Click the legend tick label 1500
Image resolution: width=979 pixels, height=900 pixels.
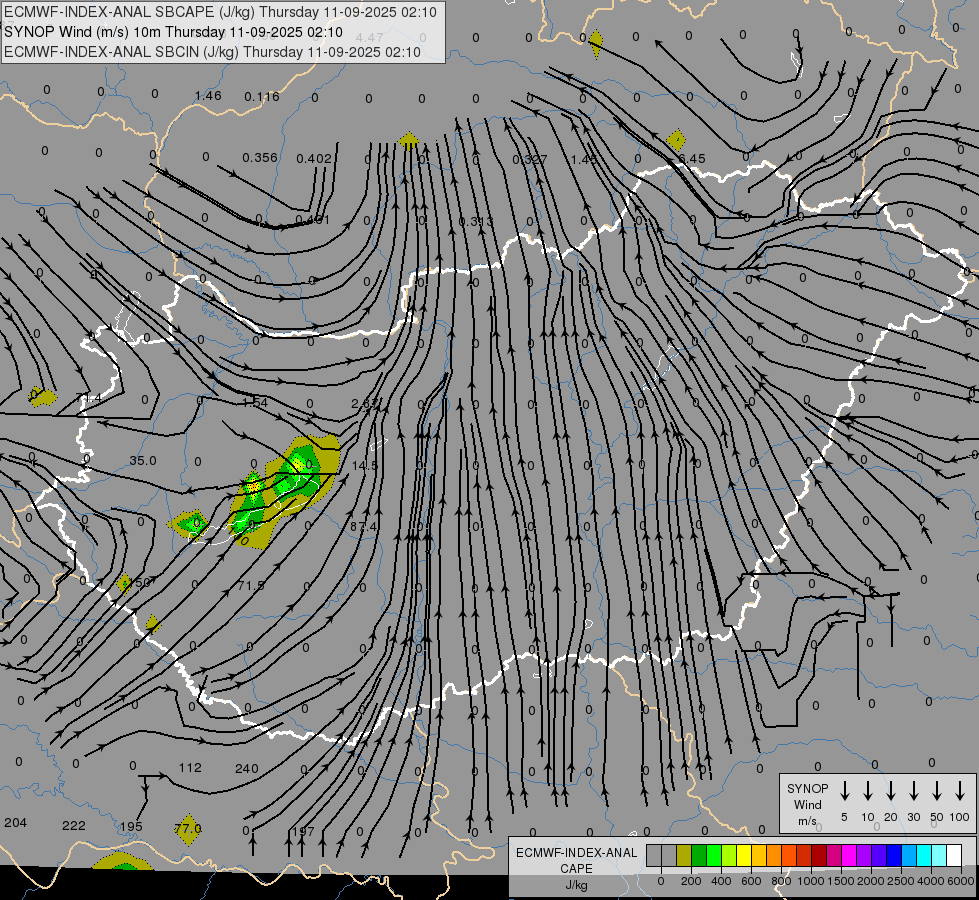[840, 881]
